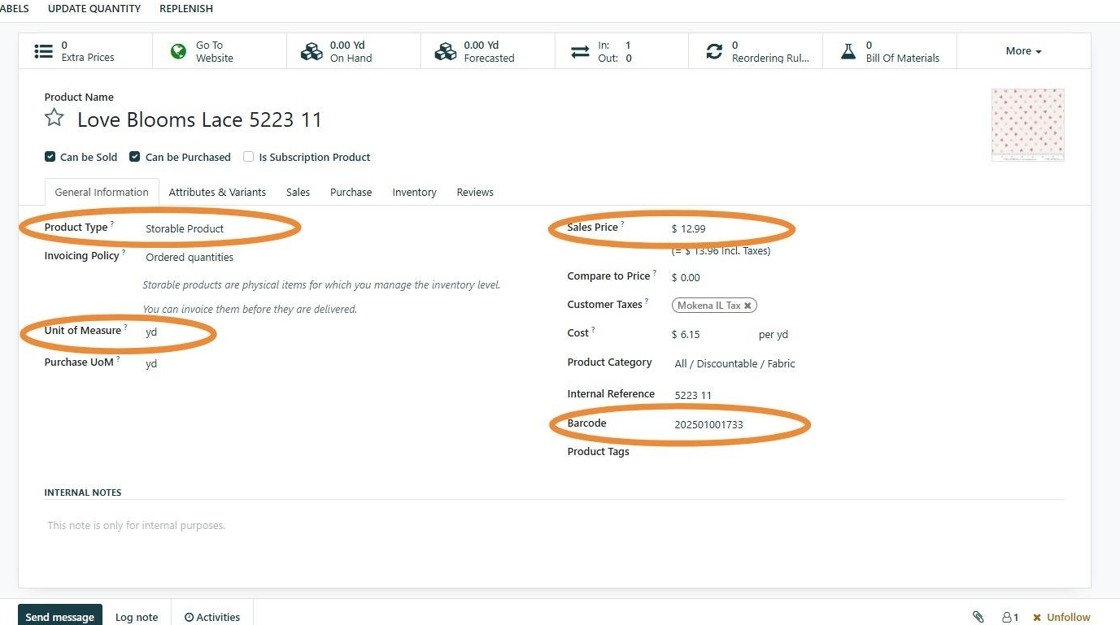Click the Send message button
The height and width of the screenshot is (625, 1120).
[60, 616]
